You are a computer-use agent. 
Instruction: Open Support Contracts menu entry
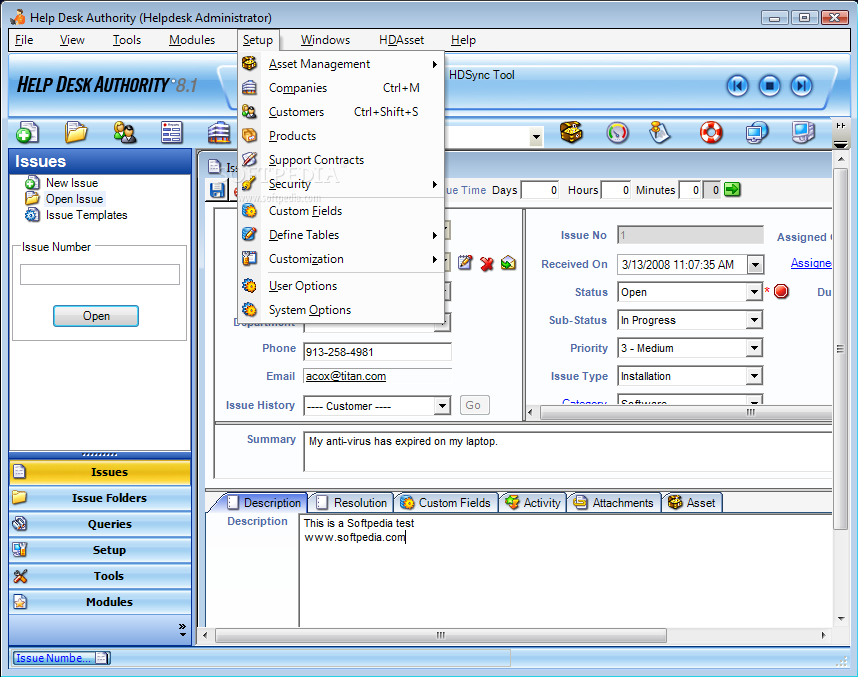click(341, 160)
